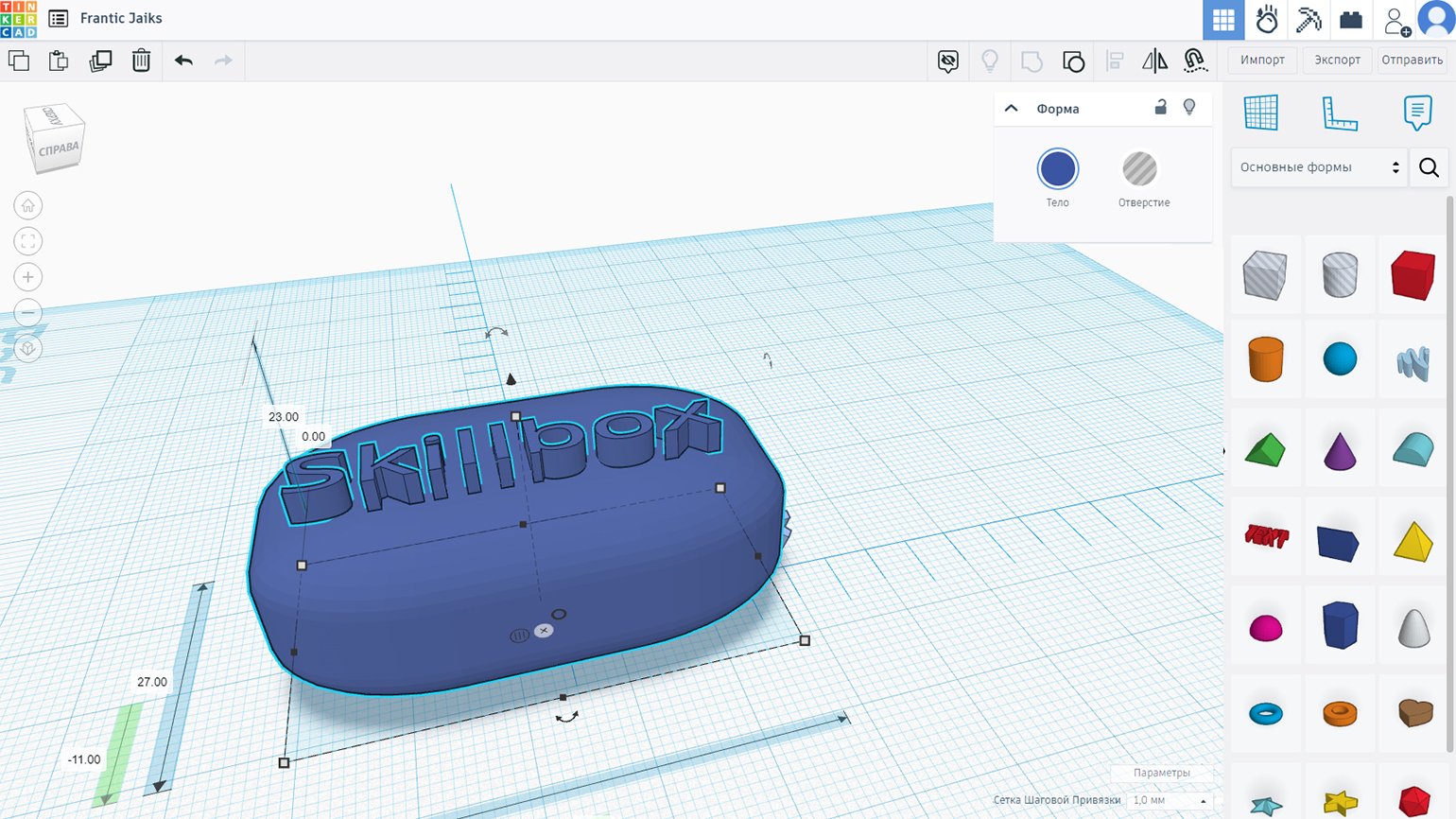Select the red Text shape thumbnail
1456x819 pixels.
pyautogui.click(x=1266, y=537)
